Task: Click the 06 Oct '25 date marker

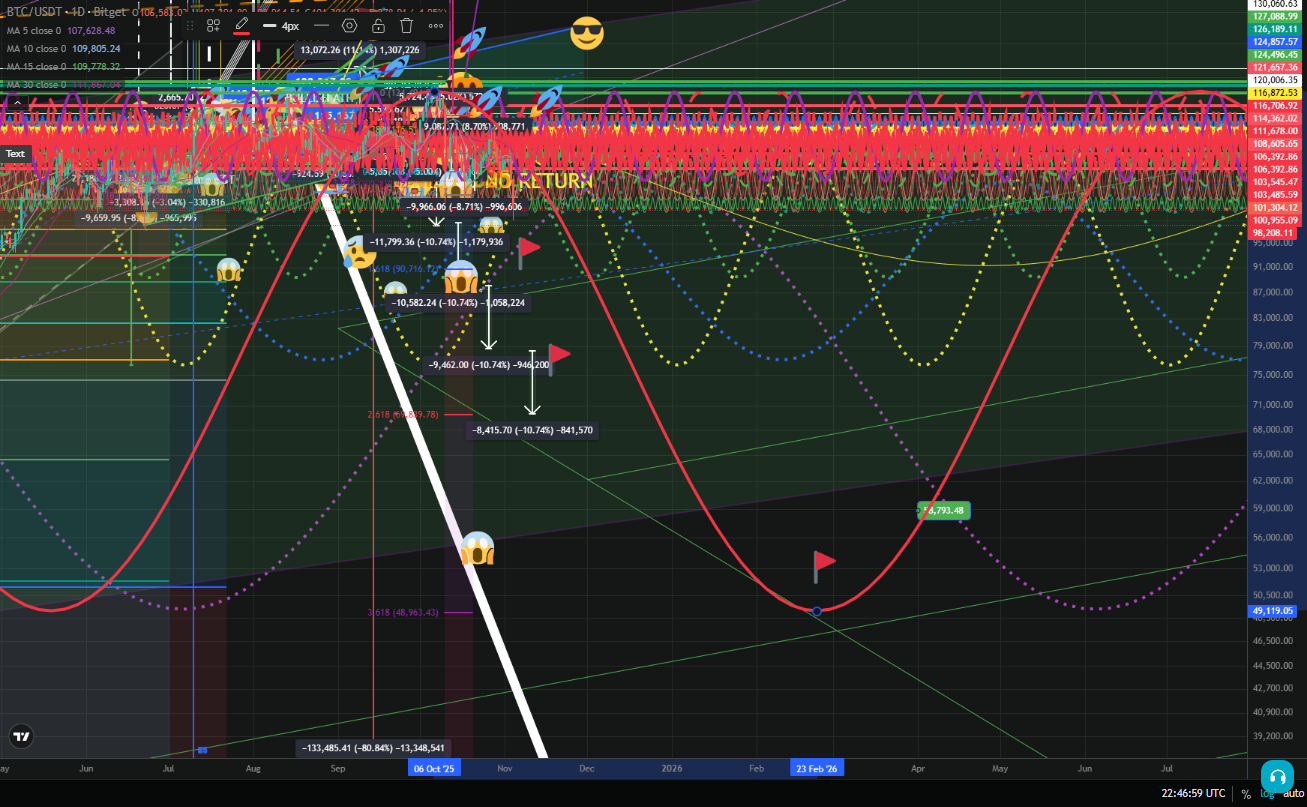Action: 435,768
